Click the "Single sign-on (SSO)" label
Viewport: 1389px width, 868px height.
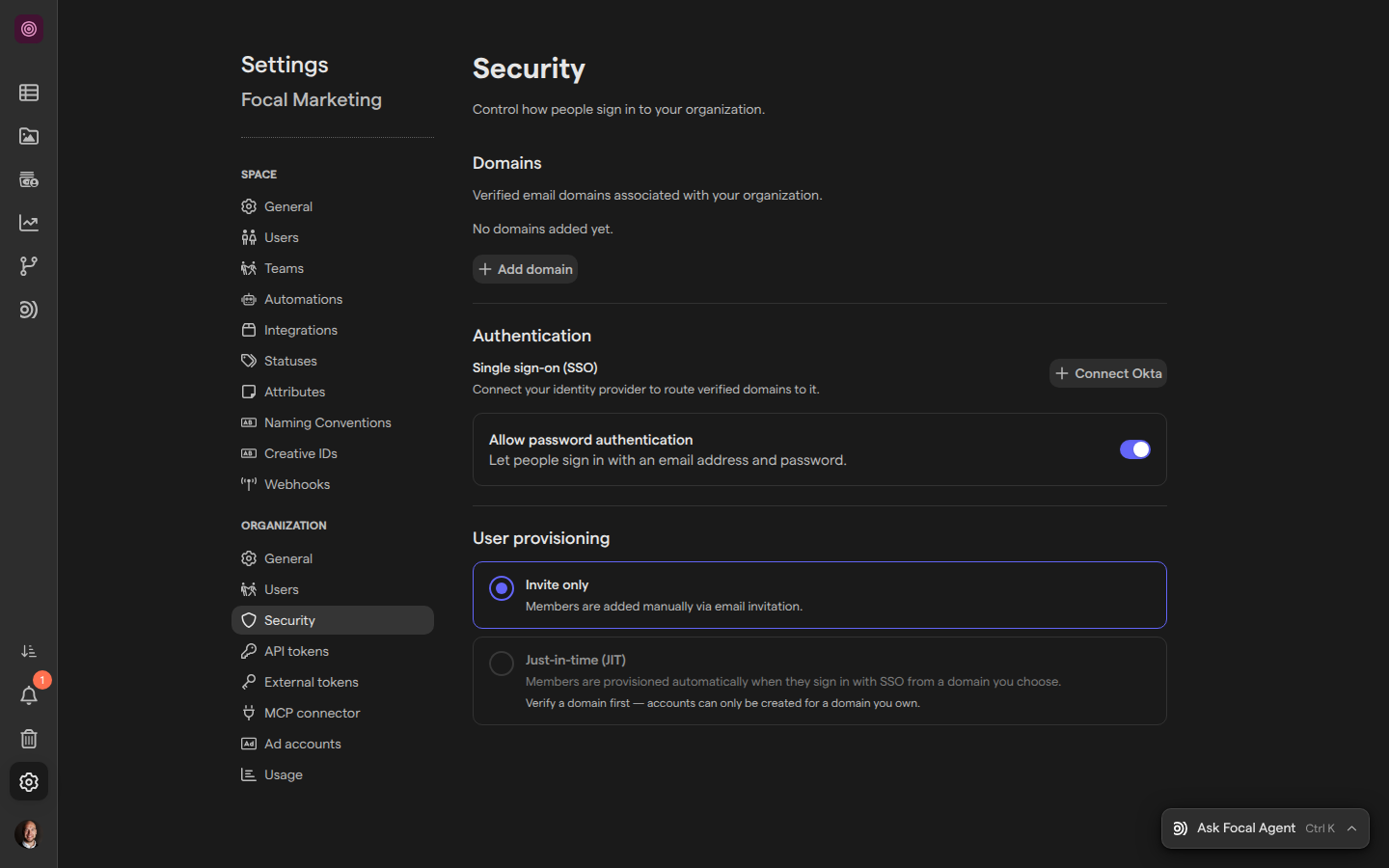coord(535,367)
